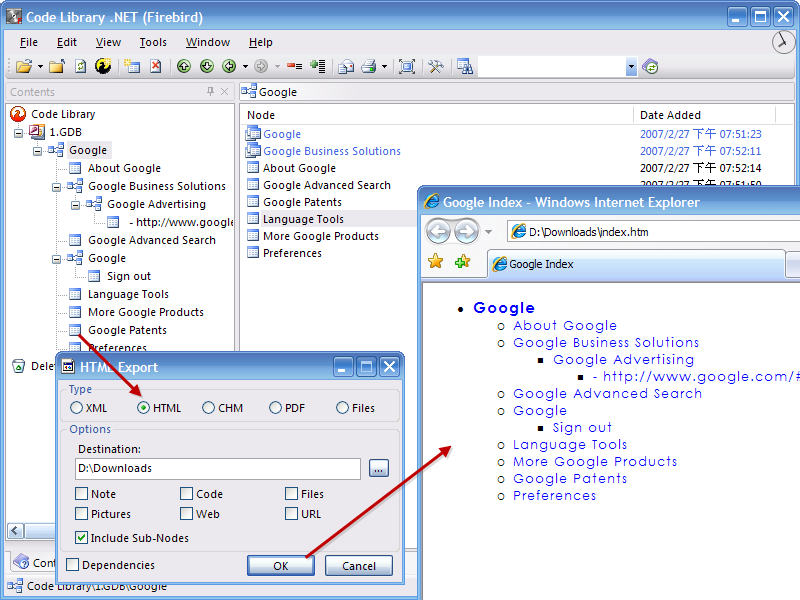Click the Forward arrow in Internet Explorer
This screenshot has height=600, width=800.
click(x=466, y=232)
